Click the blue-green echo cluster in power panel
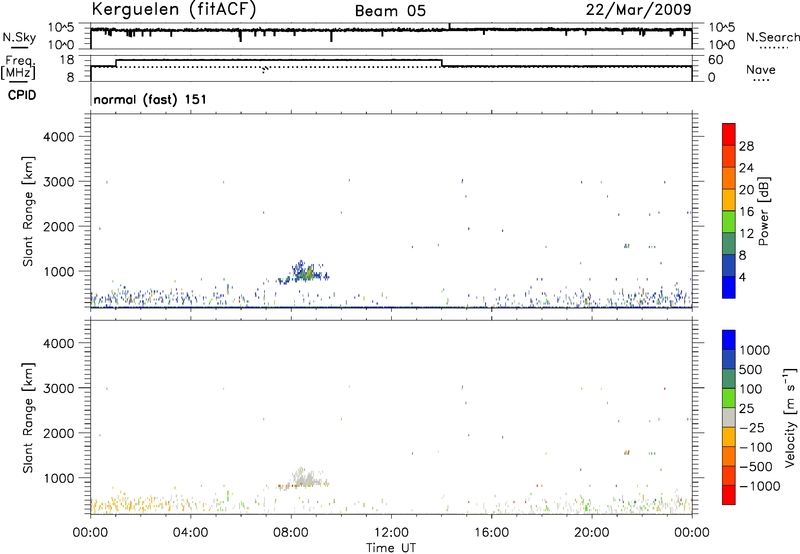 304,273
